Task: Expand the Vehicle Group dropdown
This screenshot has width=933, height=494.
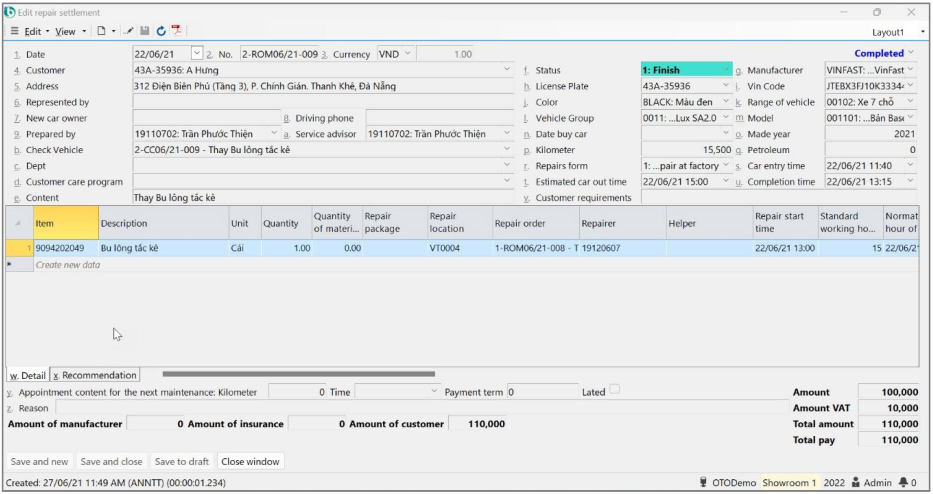Action: click(726, 118)
